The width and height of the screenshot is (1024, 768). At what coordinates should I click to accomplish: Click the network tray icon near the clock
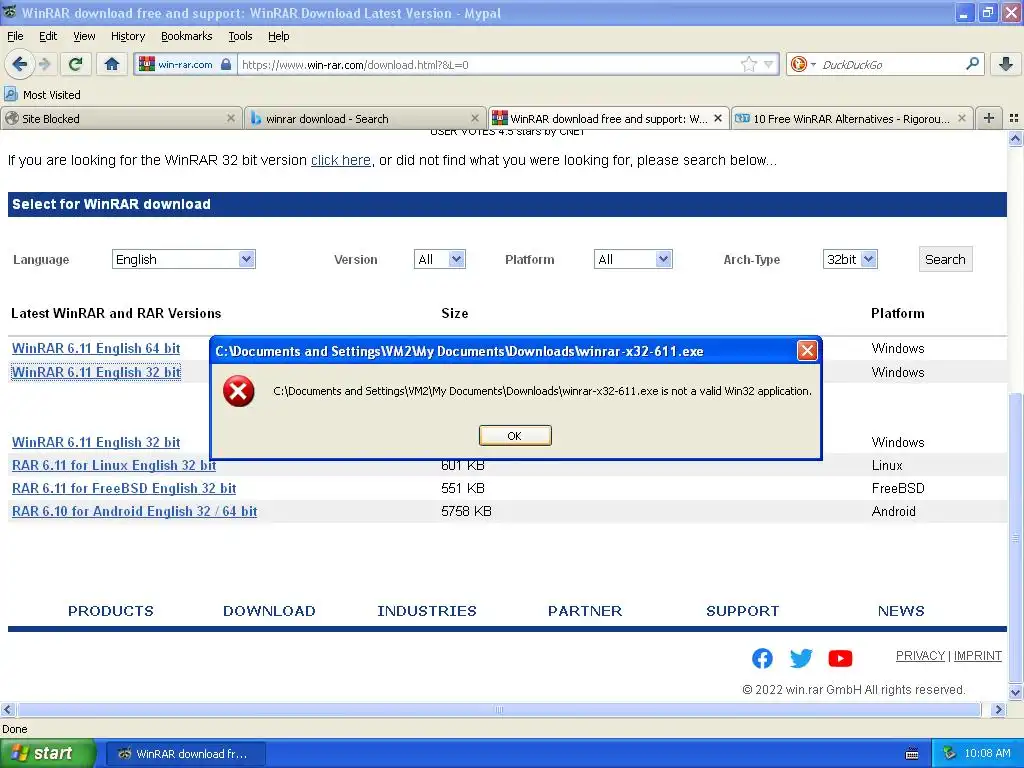click(949, 753)
